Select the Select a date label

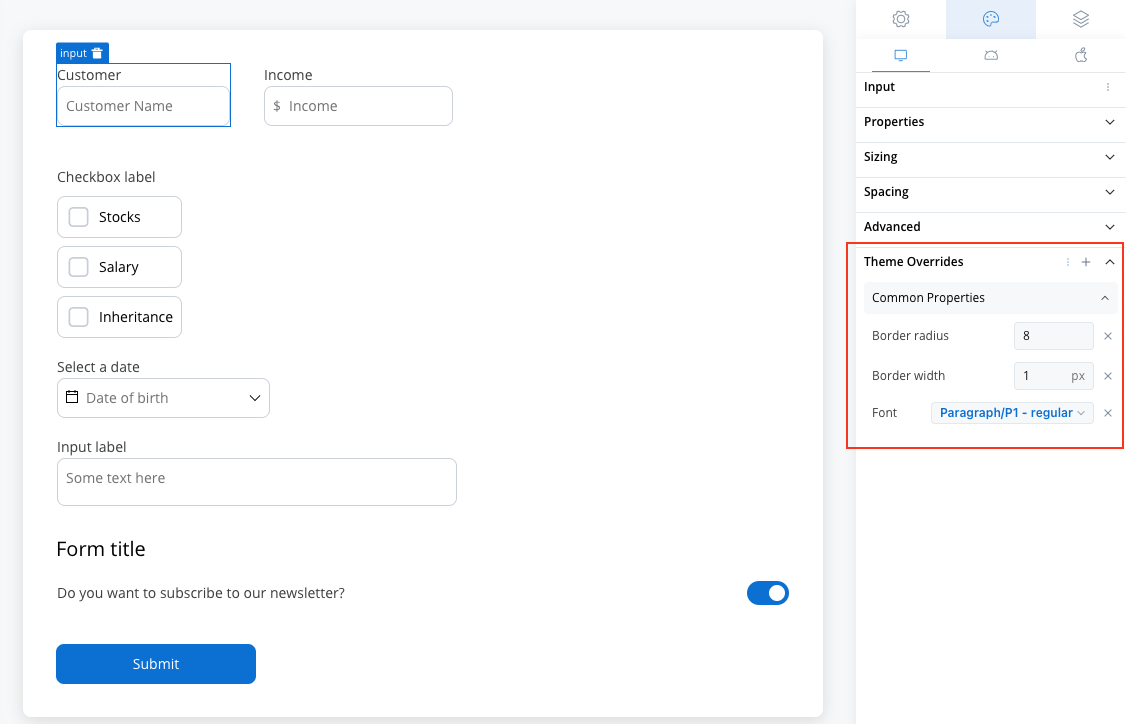pyautogui.click(x=98, y=367)
